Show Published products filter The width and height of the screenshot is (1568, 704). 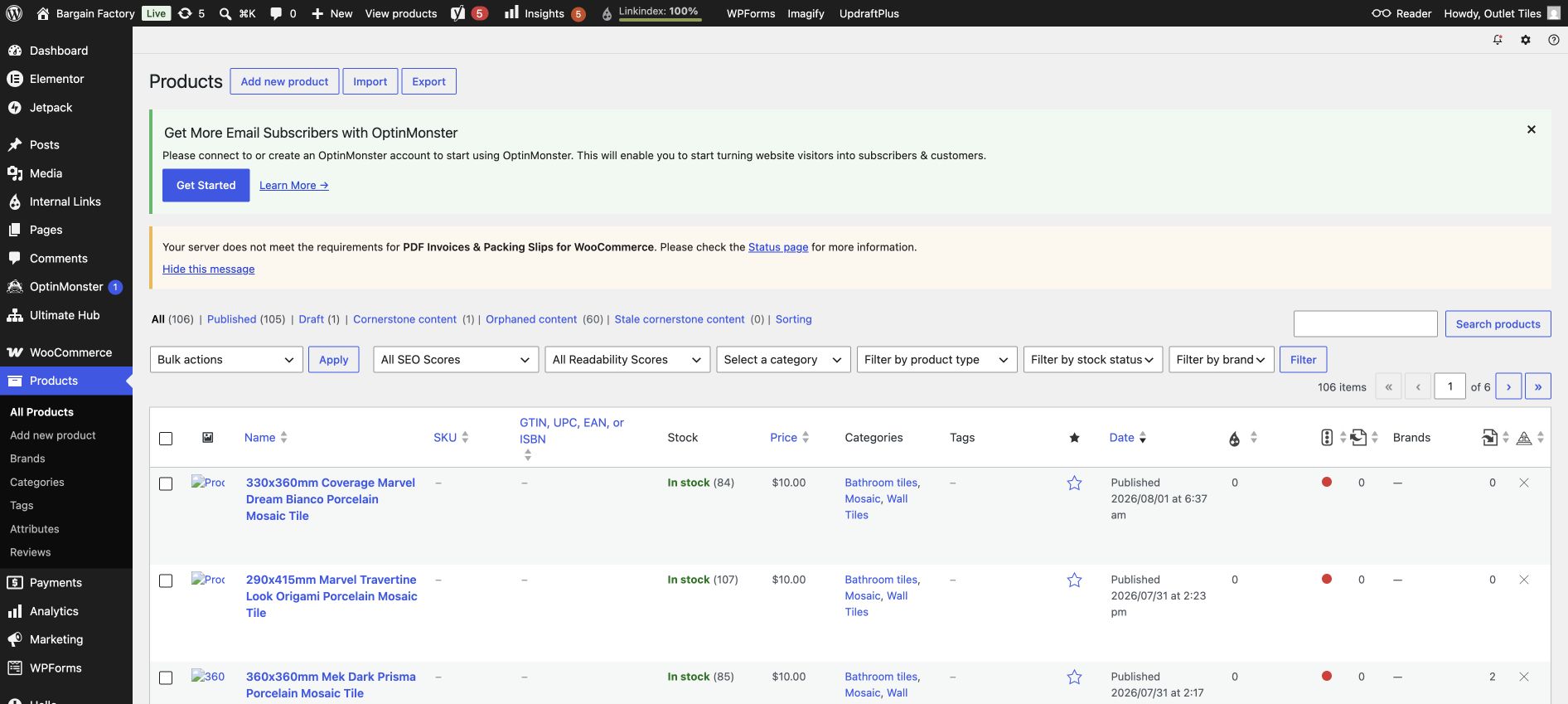pyautogui.click(x=232, y=319)
